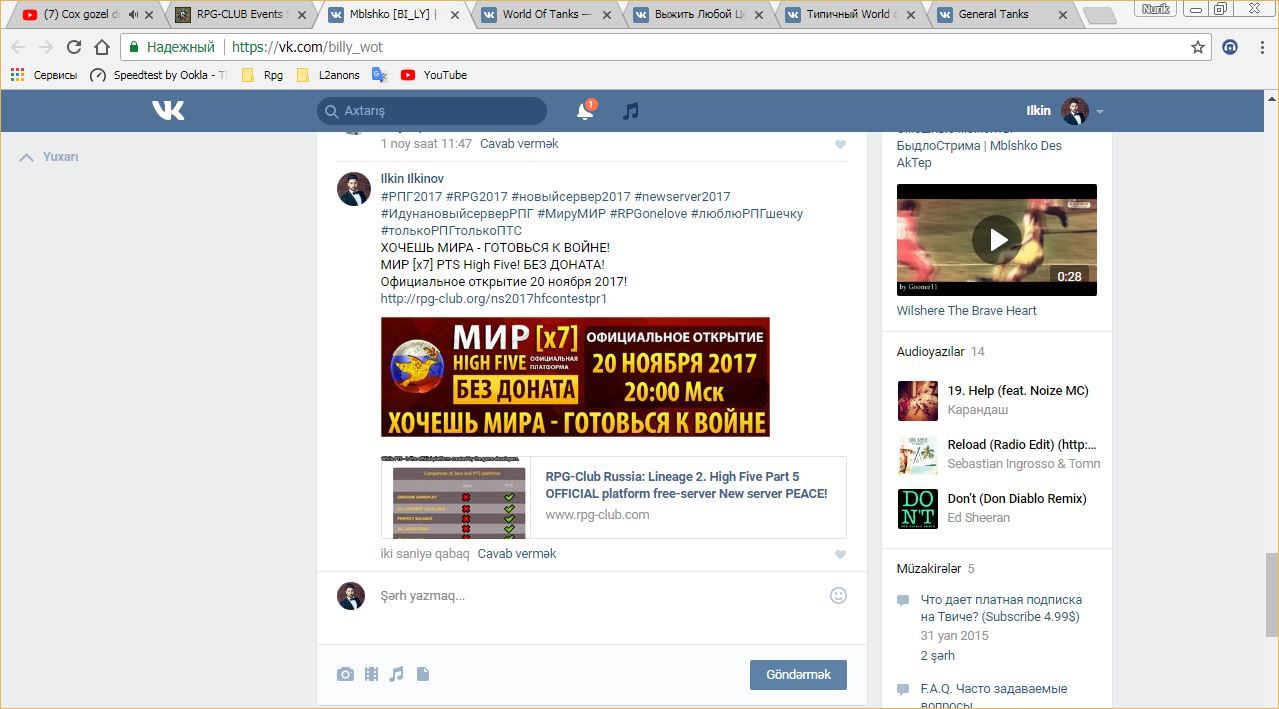Open the #newserver2017 hashtag
Viewport: 1279px width, 709px height.
coord(682,196)
